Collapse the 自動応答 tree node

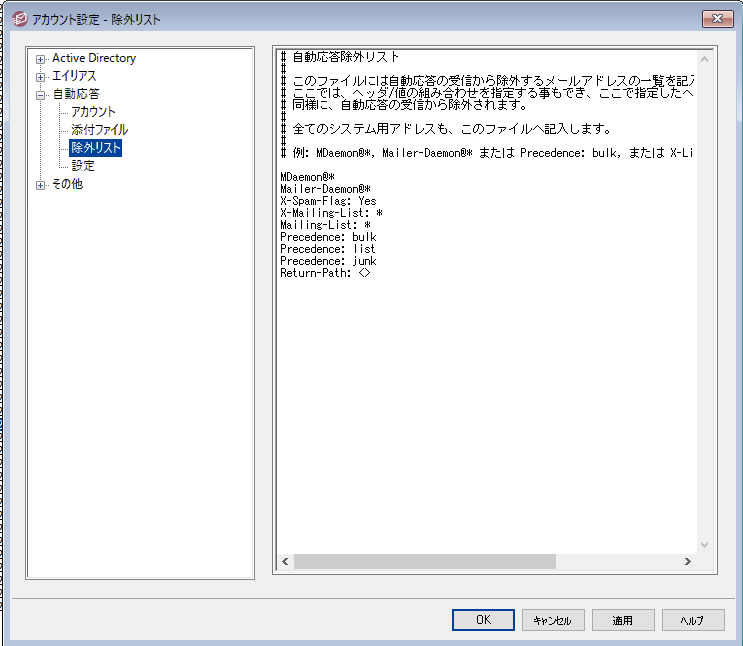pyautogui.click(x=41, y=94)
